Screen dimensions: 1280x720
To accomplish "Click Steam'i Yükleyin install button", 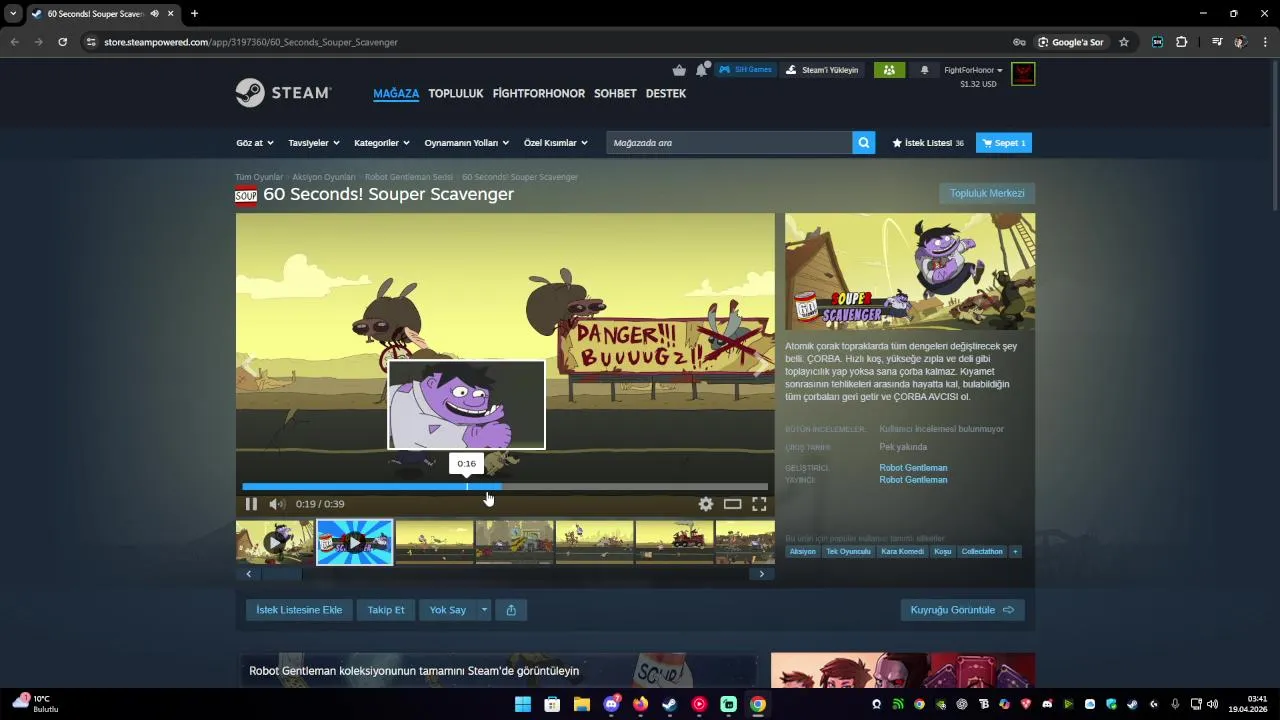I will [822, 70].
